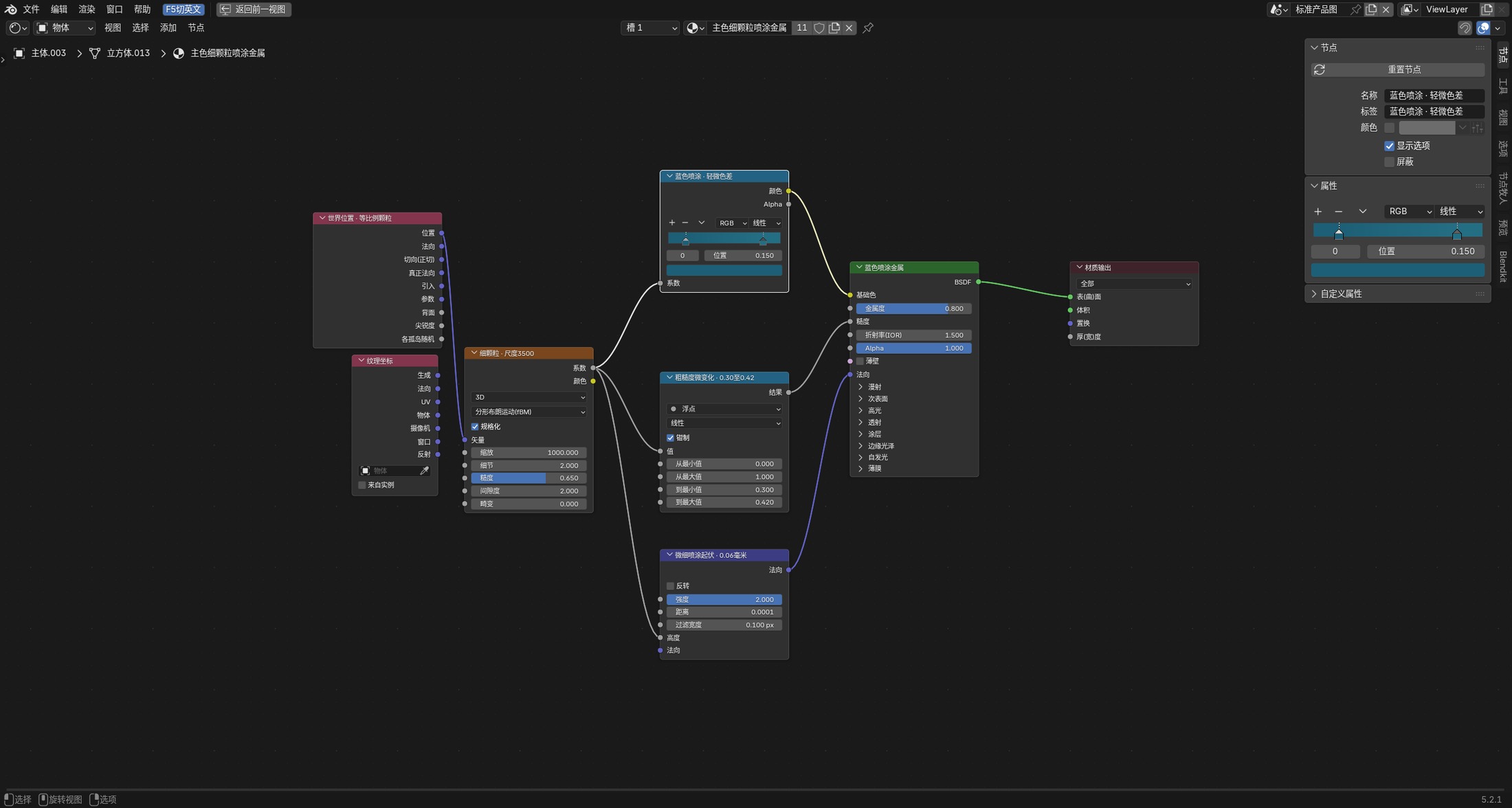This screenshot has height=808, width=1512.
Task: Unlink the material with the X icon
Action: (849, 27)
